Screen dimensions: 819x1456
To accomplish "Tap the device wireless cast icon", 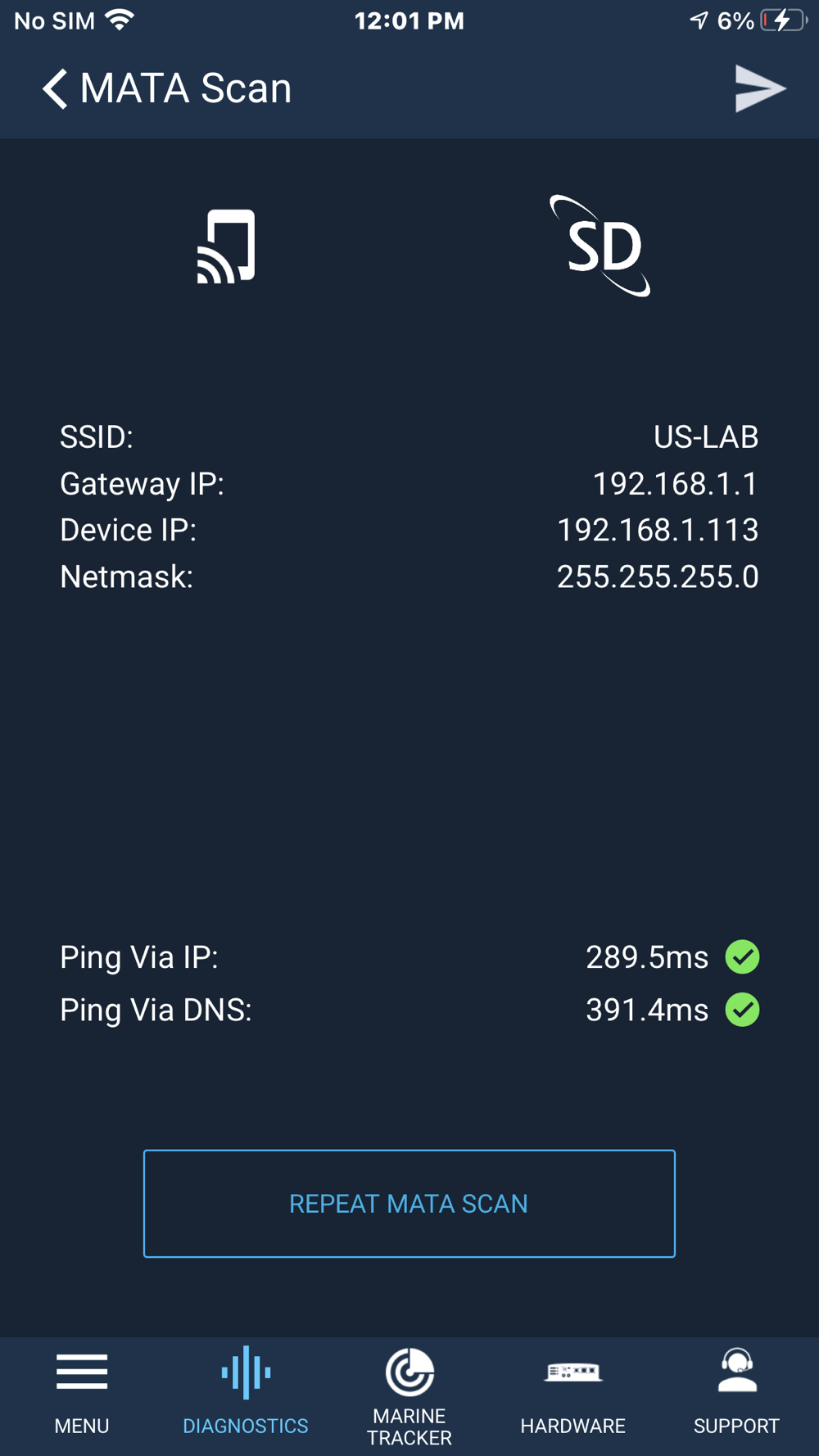I will tap(226, 246).
